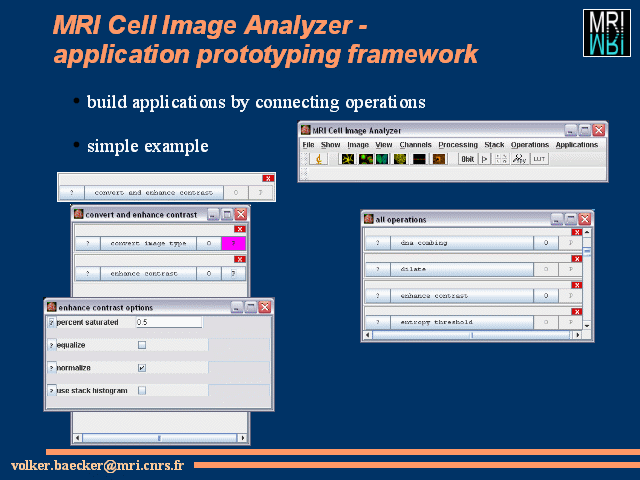Click the all operations window title icon
Viewport: 640px width, 480px height.
[369, 219]
